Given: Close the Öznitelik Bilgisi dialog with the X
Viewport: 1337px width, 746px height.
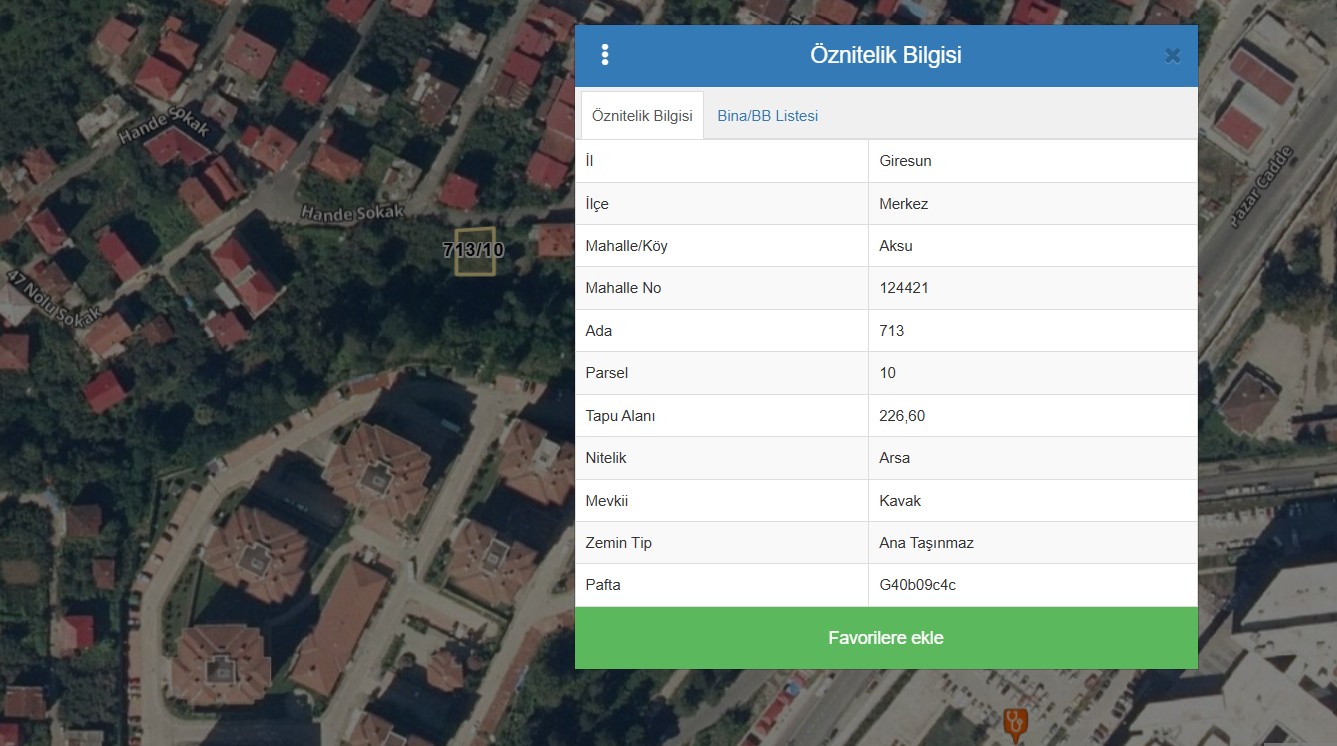Looking at the screenshot, I should pyautogui.click(x=1172, y=56).
